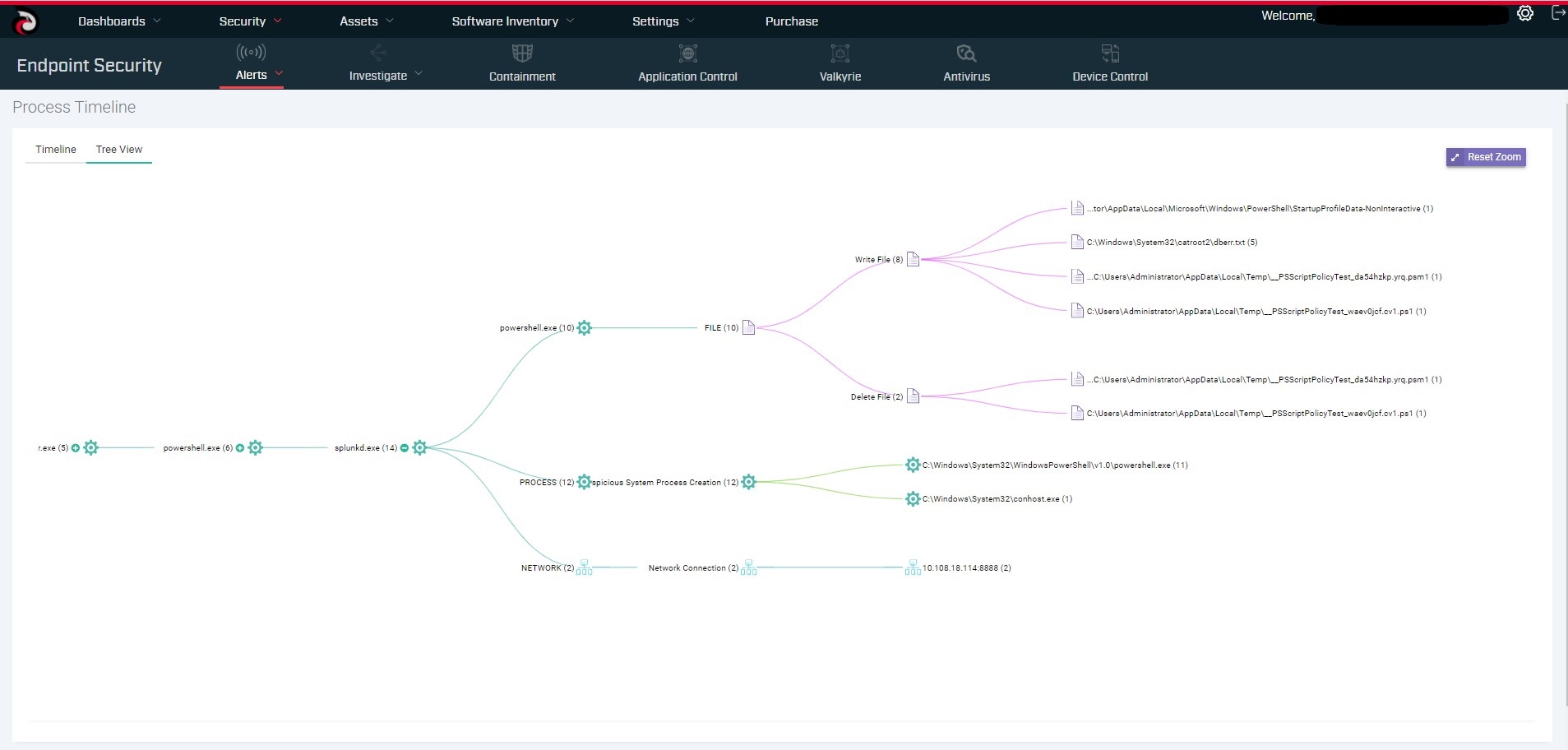Open the Security dropdown menu
This screenshot has width=1568, height=750.
click(x=250, y=21)
